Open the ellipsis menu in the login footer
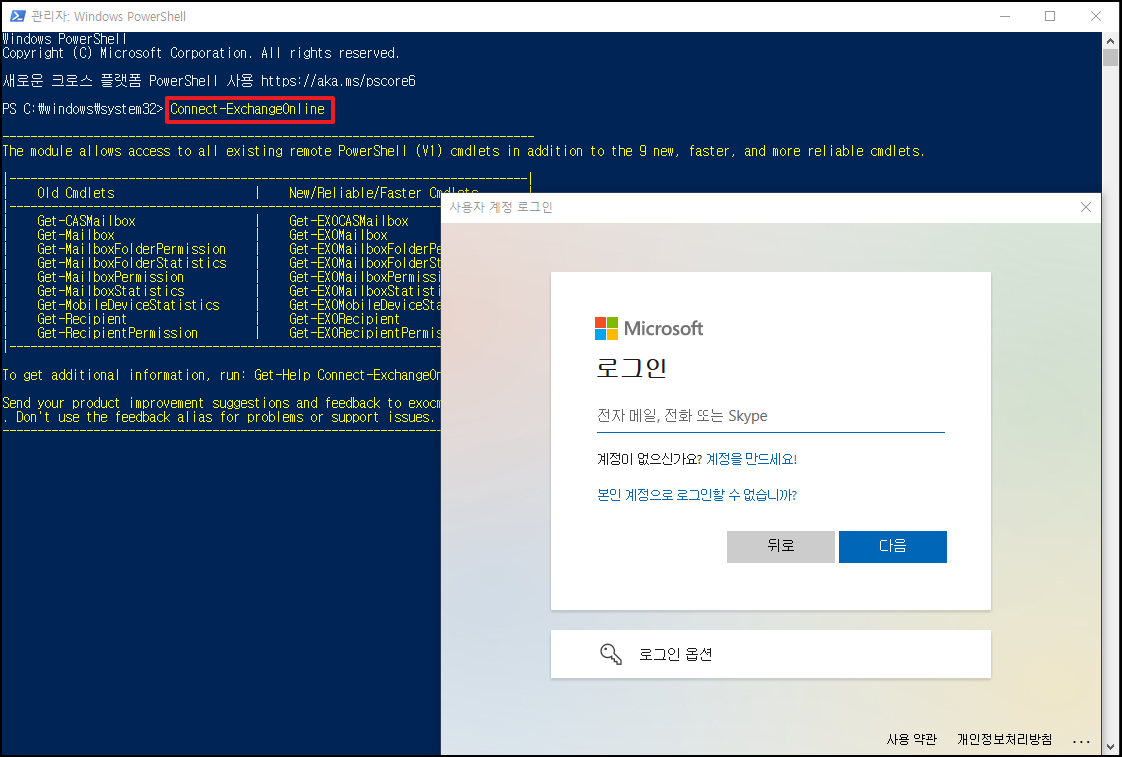 tap(1081, 741)
